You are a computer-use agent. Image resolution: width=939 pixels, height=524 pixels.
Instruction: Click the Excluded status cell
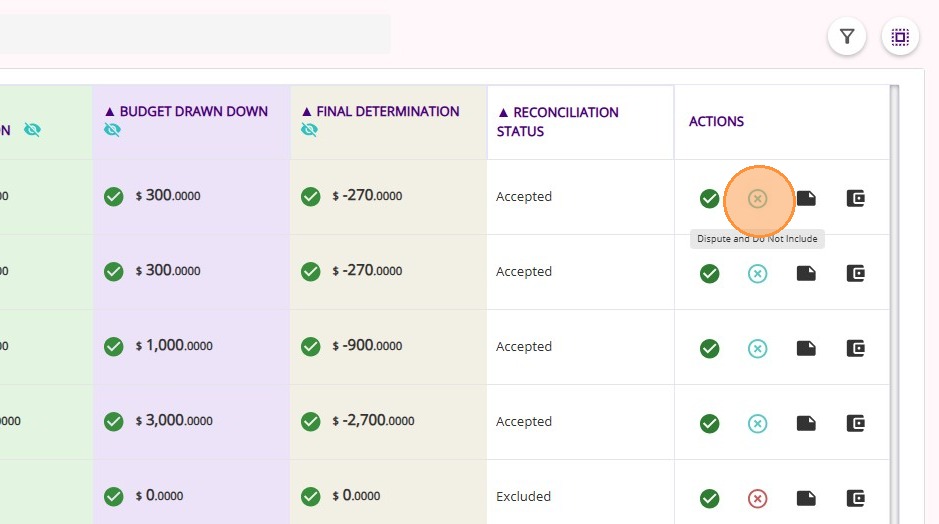524,496
